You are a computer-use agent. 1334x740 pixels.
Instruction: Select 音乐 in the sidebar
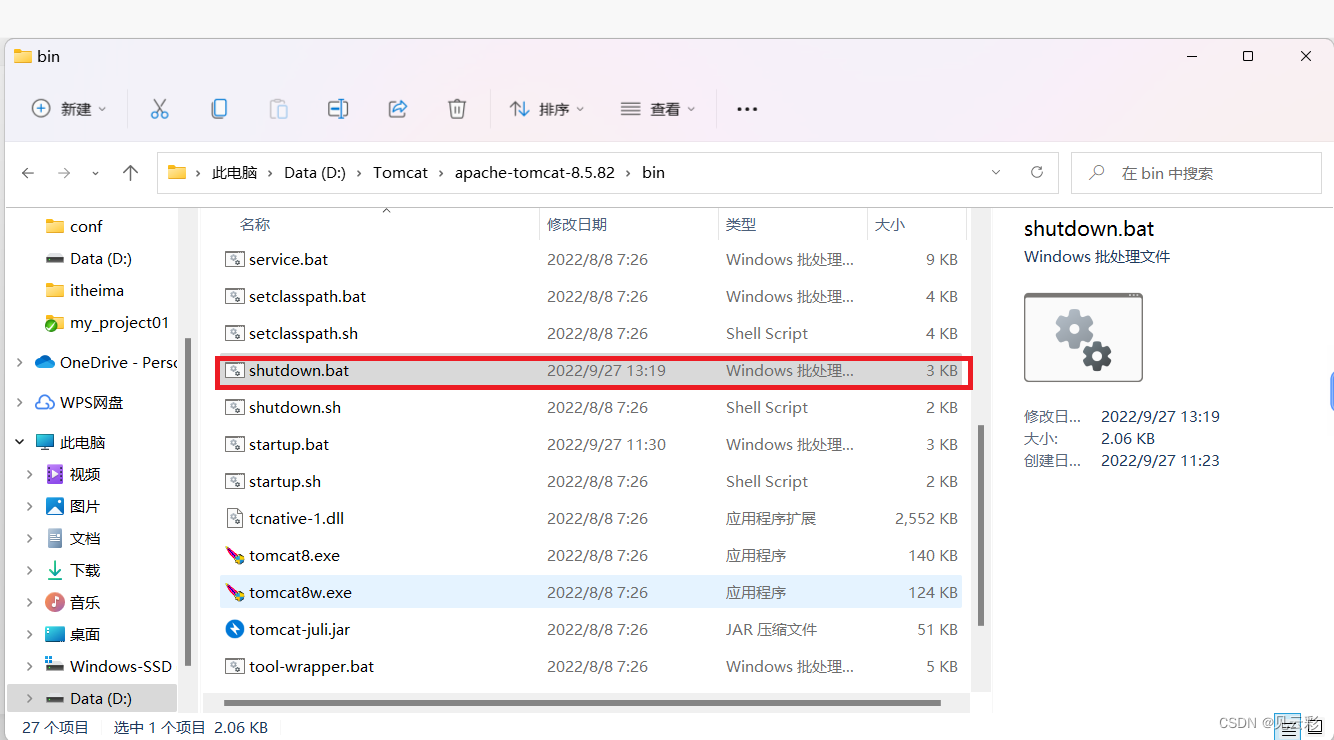pyautogui.click(x=85, y=602)
